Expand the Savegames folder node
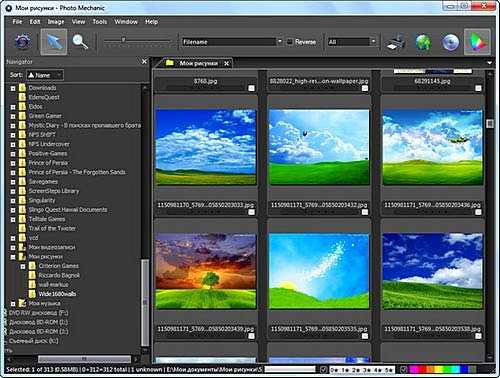500x378 pixels. coord(13,182)
